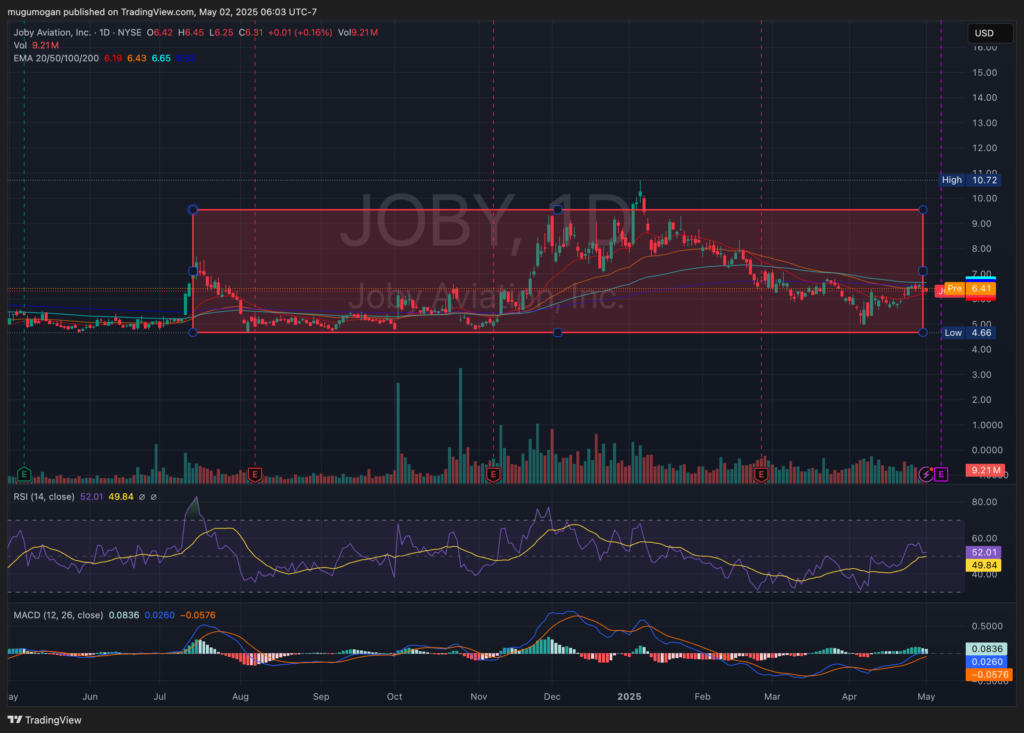This screenshot has width=1024, height=733.
Task: Click the 0.5000 level on the MACD scale
Action: pyautogui.click(x=987, y=627)
